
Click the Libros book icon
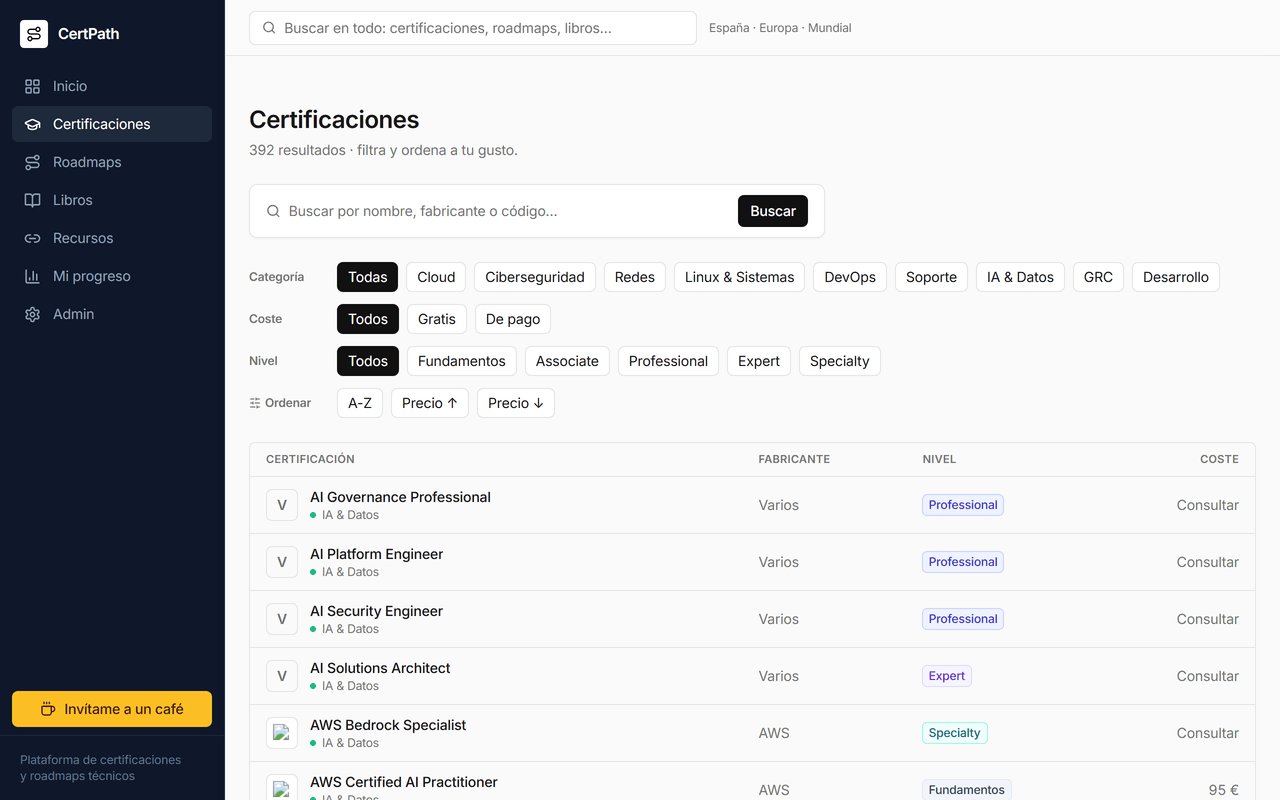pos(33,200)
